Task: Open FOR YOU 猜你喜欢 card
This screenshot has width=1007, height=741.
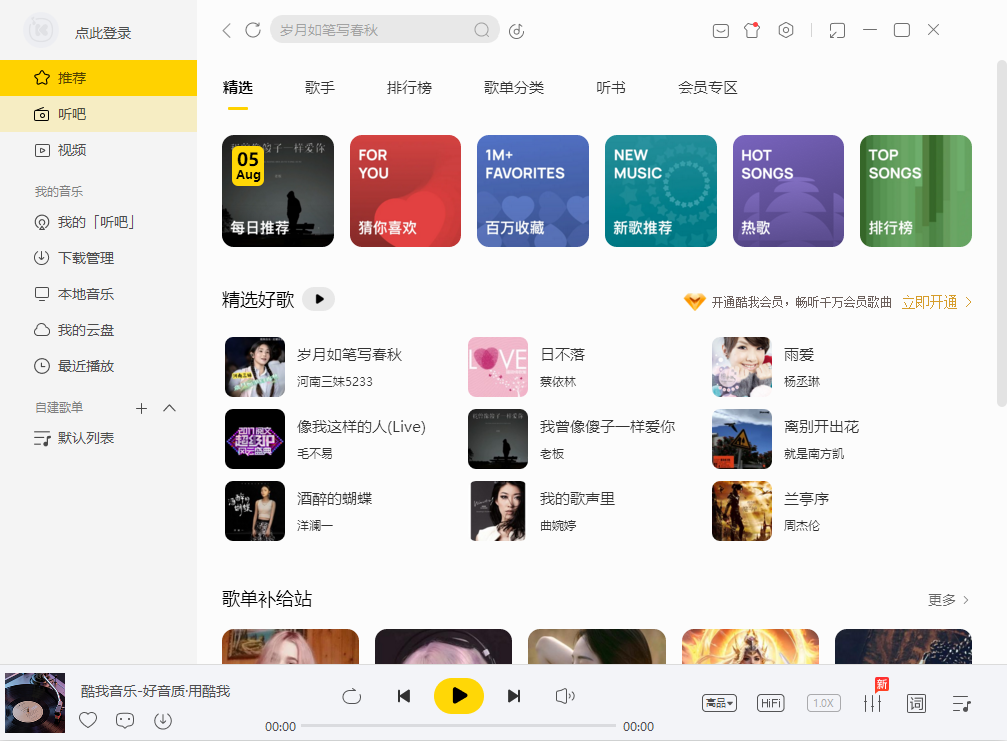Action: (405, 191)
